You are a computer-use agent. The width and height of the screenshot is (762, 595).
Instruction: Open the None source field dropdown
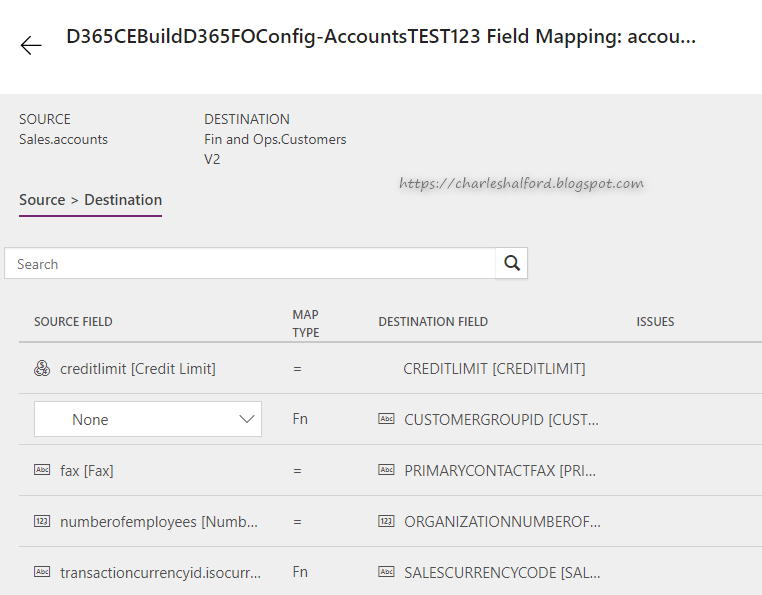148,419
